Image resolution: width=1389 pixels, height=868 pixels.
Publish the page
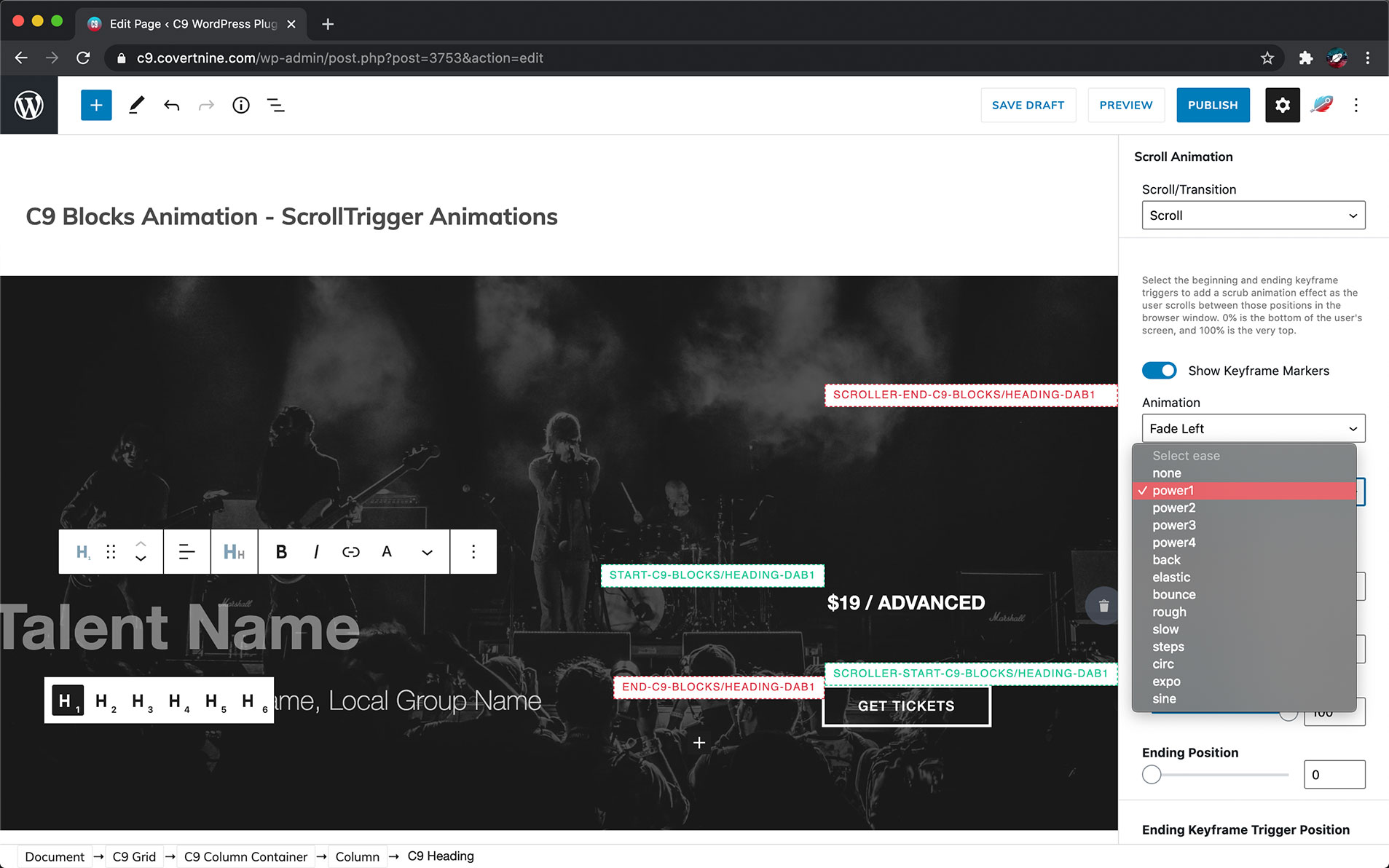pyautogui.click(x=1212, y=105)
